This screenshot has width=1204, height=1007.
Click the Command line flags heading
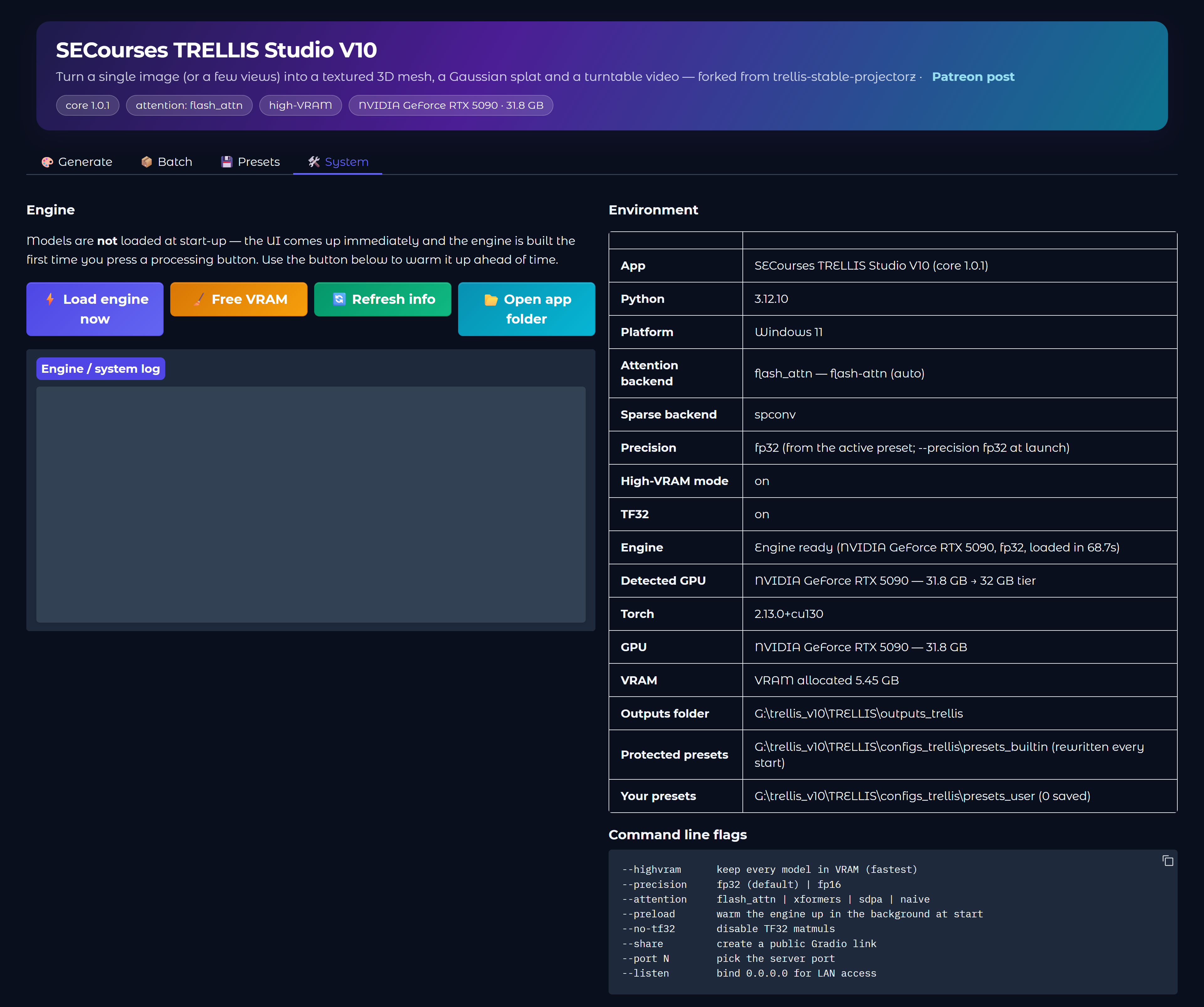(678, 835)
